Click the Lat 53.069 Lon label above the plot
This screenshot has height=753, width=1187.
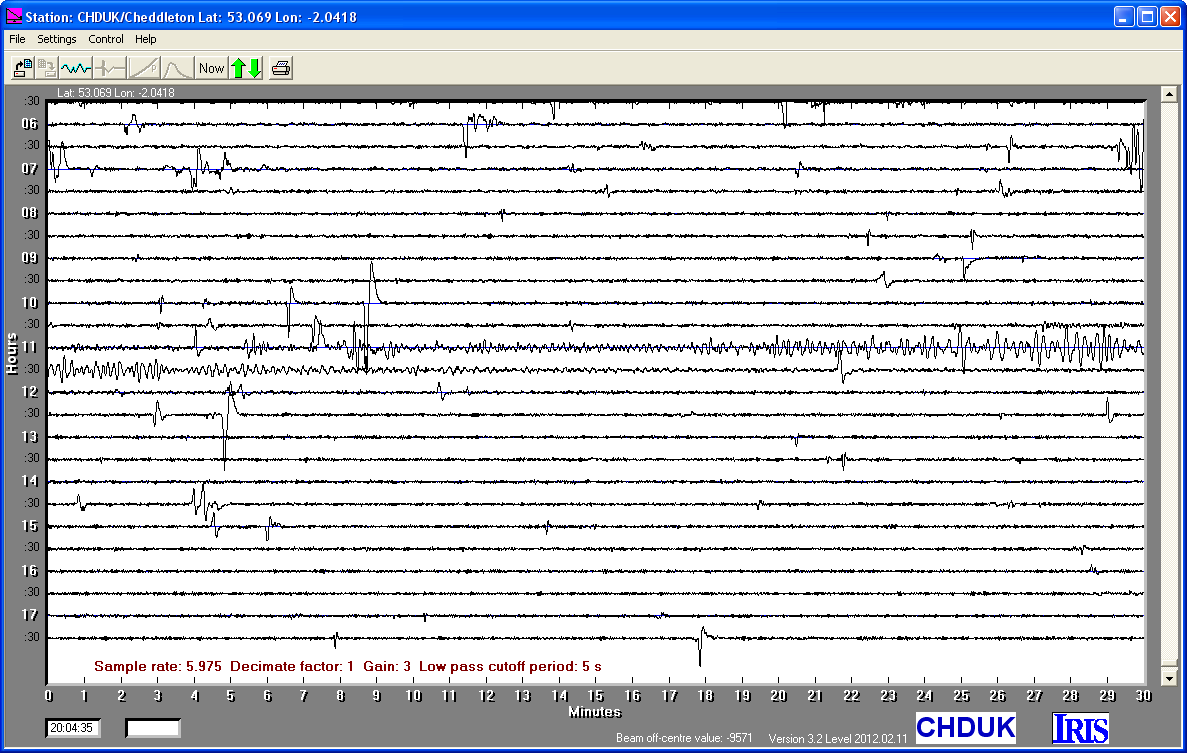[116, 92]
